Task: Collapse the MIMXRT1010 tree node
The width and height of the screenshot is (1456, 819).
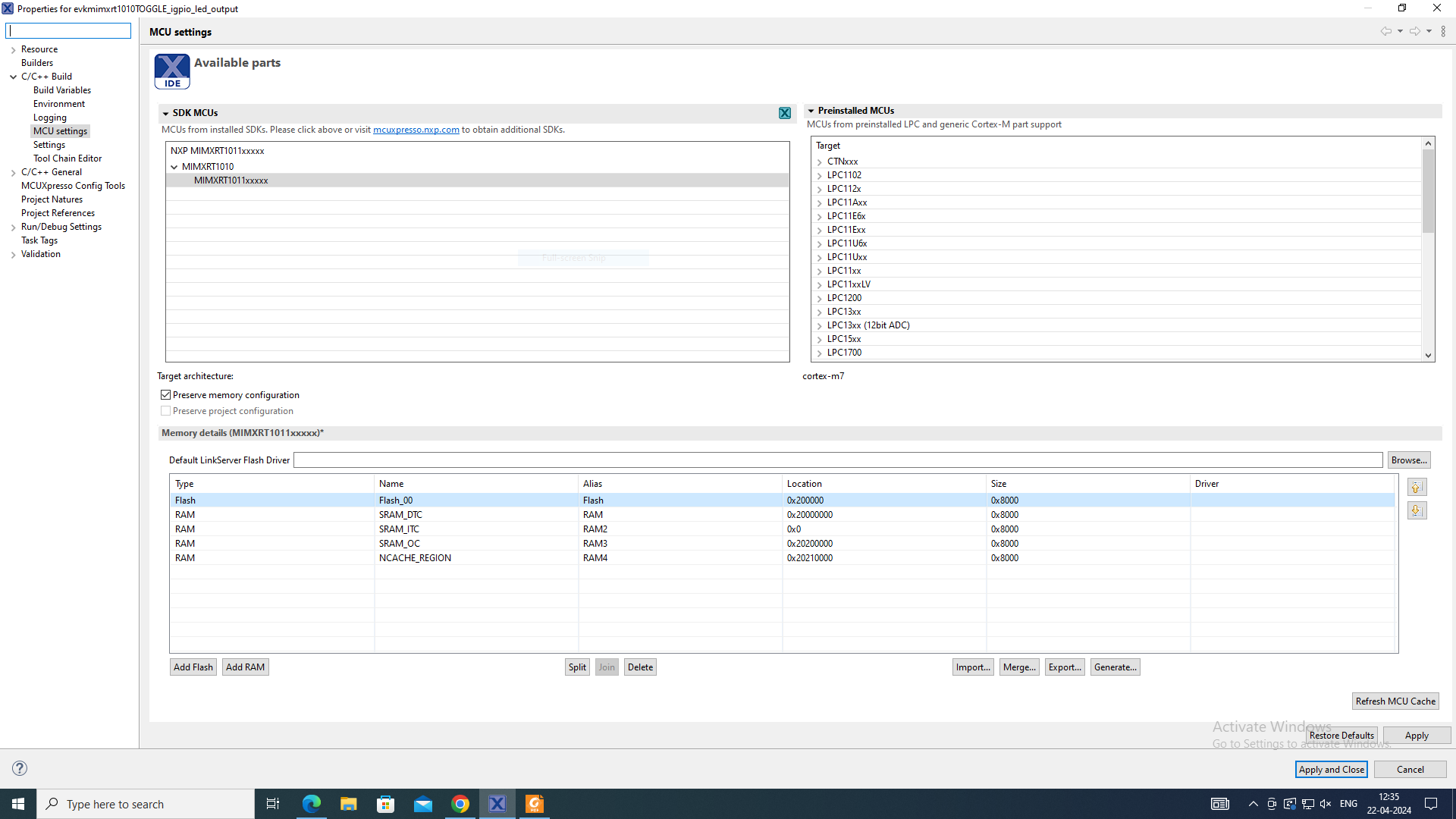Action: (x=174, y=167)
